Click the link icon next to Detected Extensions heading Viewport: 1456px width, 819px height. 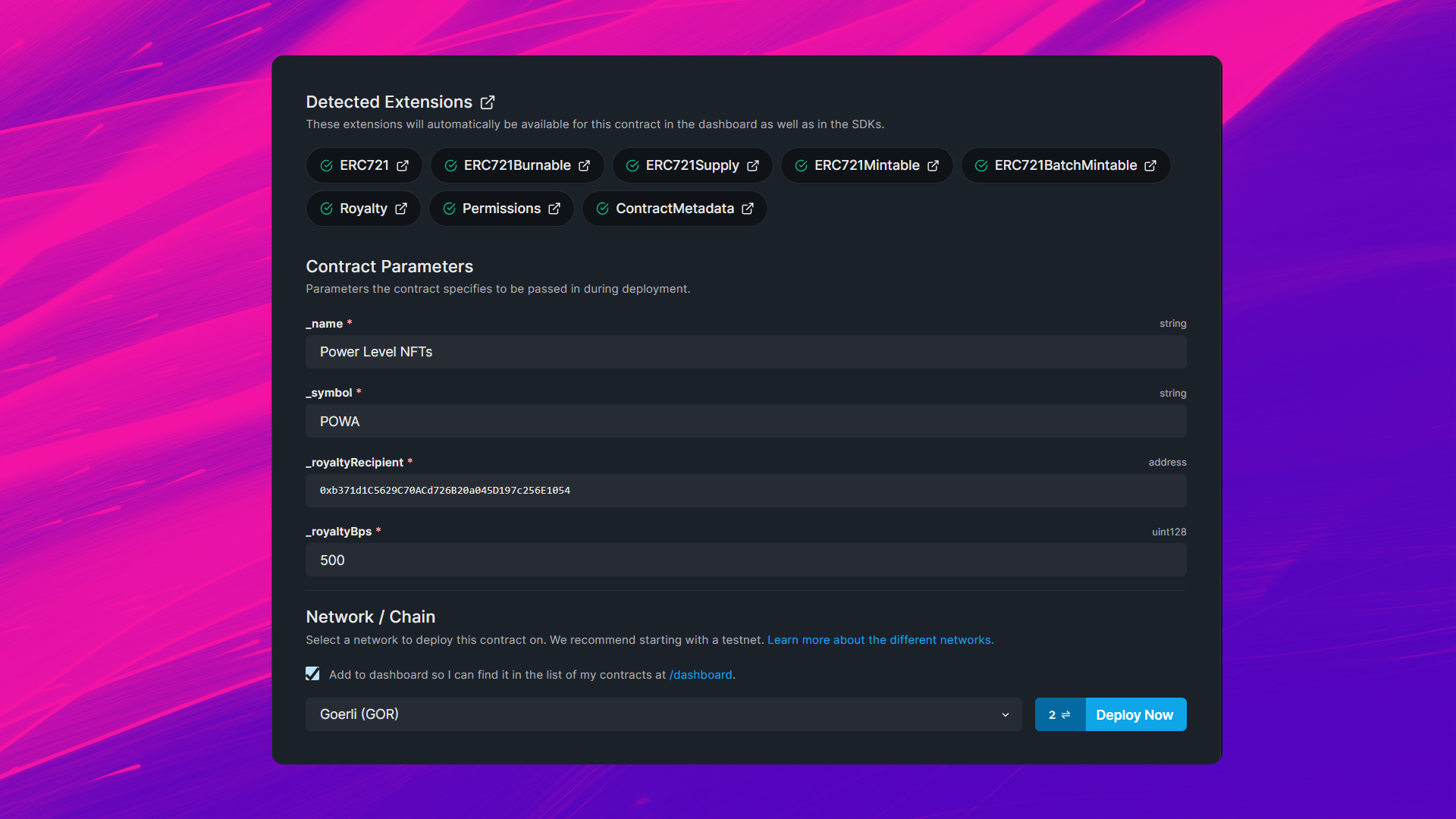coord(487,102)
